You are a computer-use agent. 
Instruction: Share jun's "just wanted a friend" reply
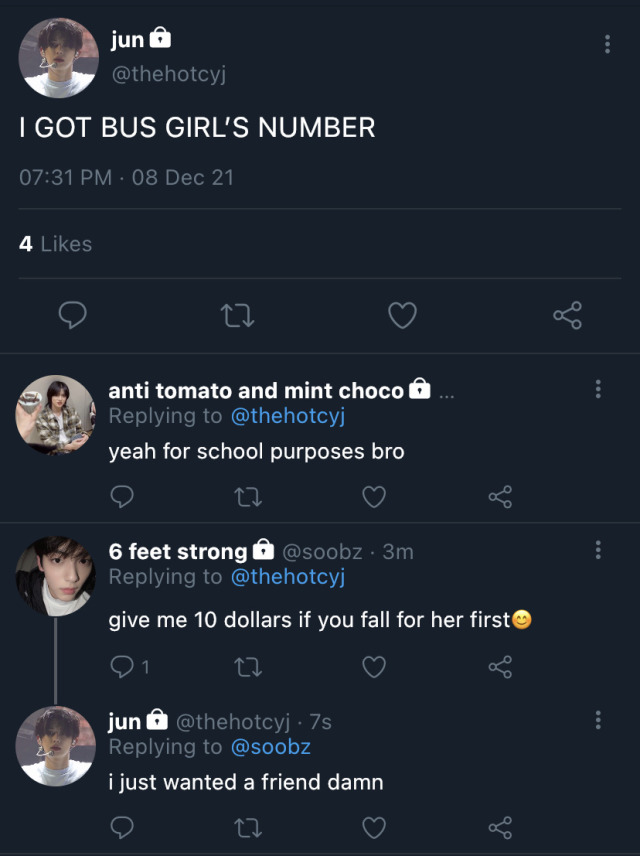click(500, 828)
